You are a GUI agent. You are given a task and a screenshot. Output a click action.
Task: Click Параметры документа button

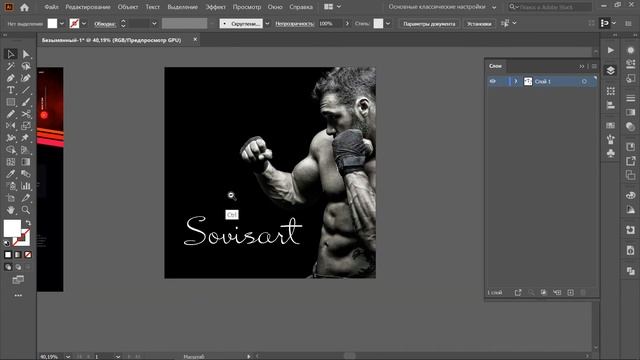coord(429,24)
